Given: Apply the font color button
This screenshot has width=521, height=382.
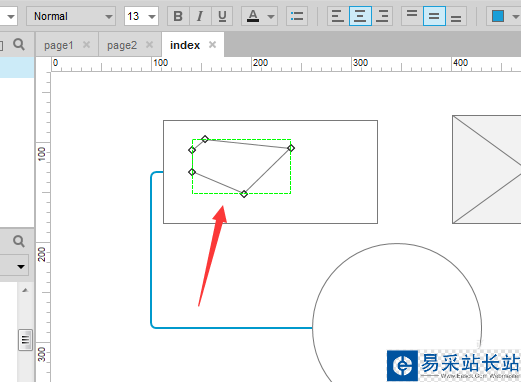Looking at the screenshot, I should pyautogui.click(x=253, y=16).
